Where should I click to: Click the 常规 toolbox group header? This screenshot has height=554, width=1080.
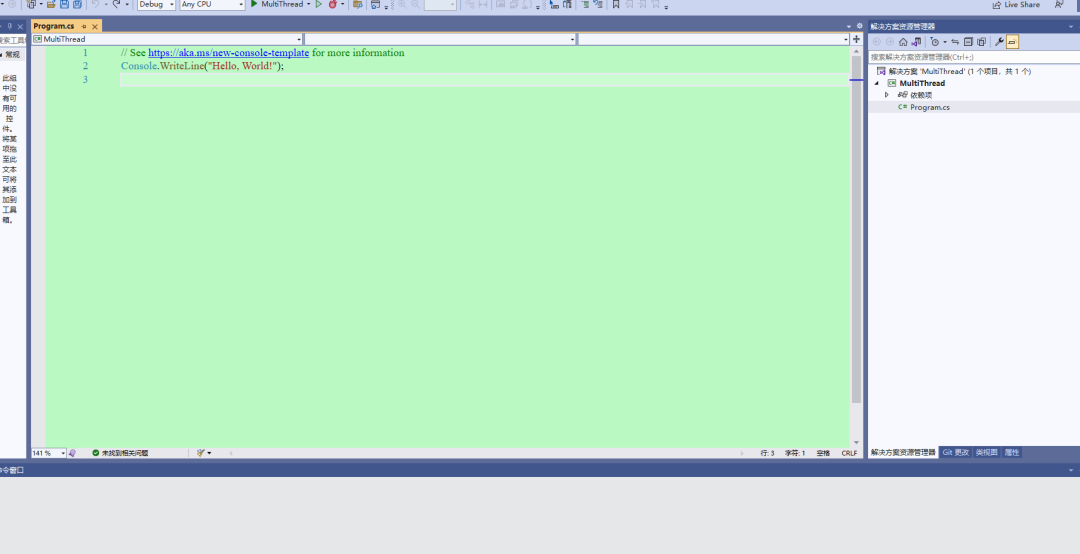[12, 54]
